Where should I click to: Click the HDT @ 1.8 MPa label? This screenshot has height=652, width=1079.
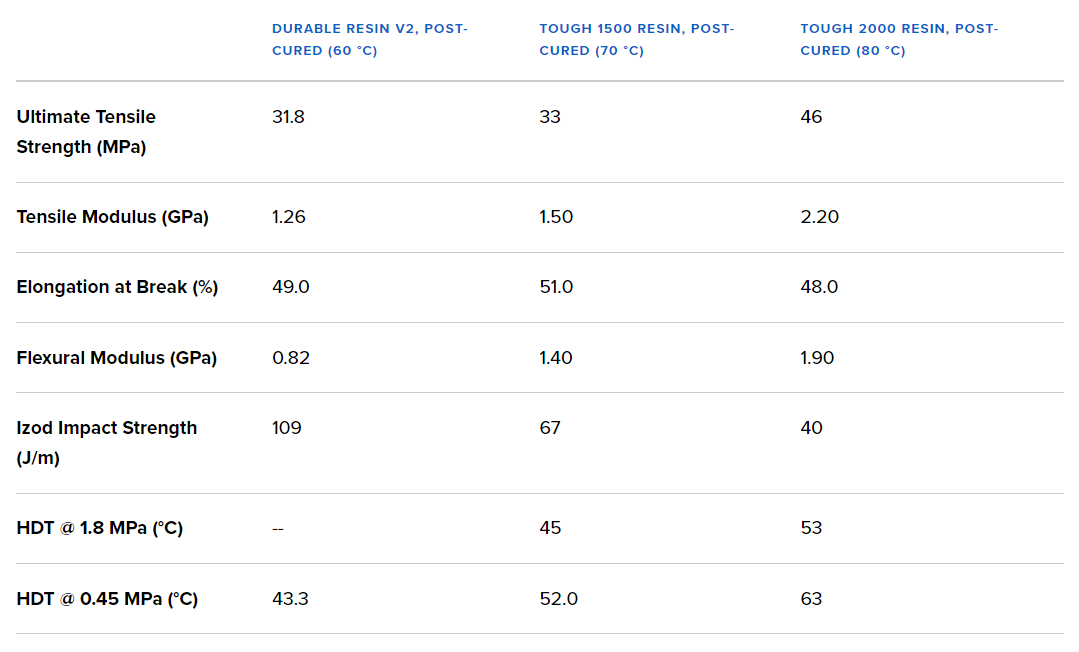pos(99,528)
